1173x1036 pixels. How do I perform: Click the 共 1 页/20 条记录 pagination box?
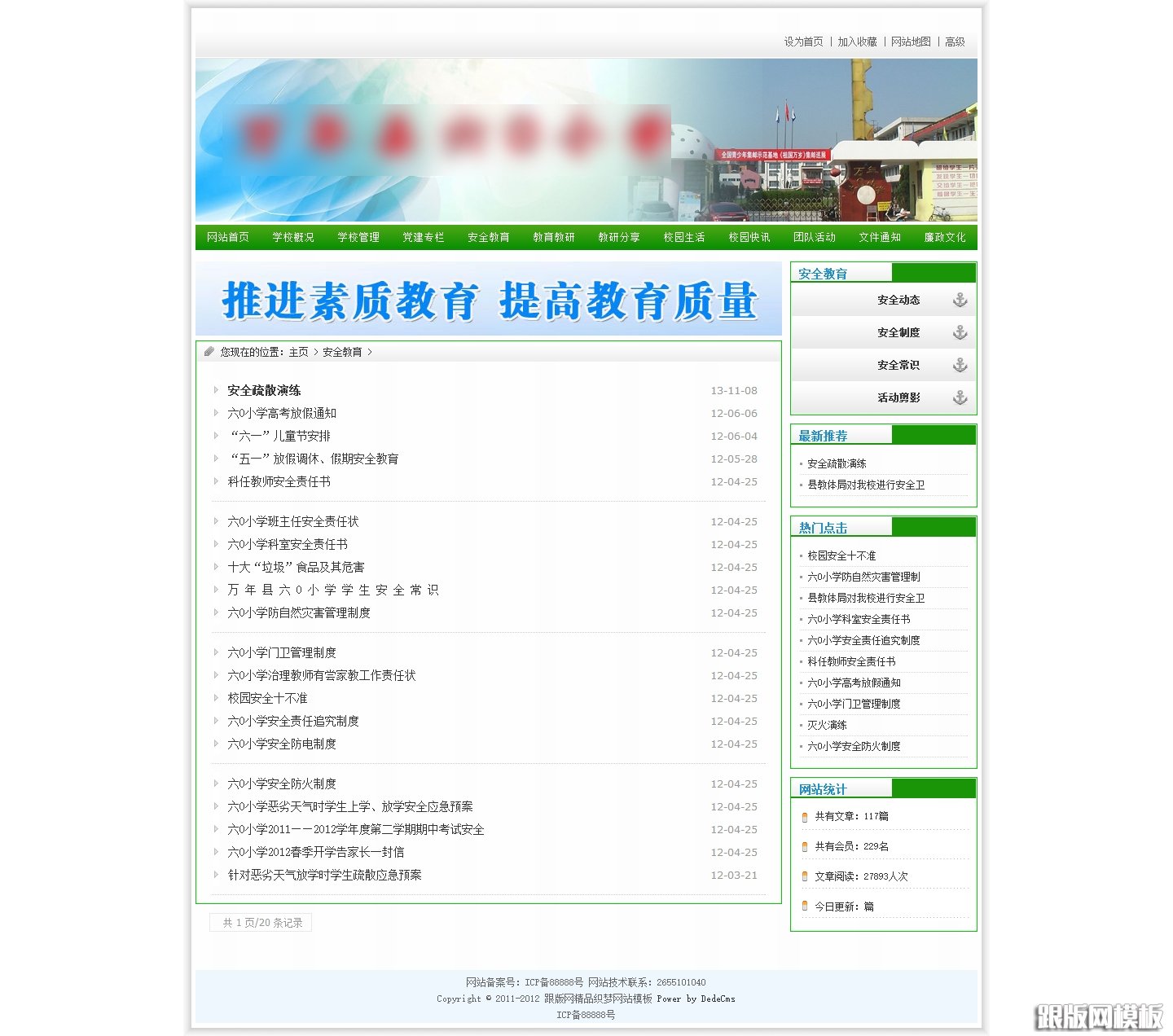(261, 923)
